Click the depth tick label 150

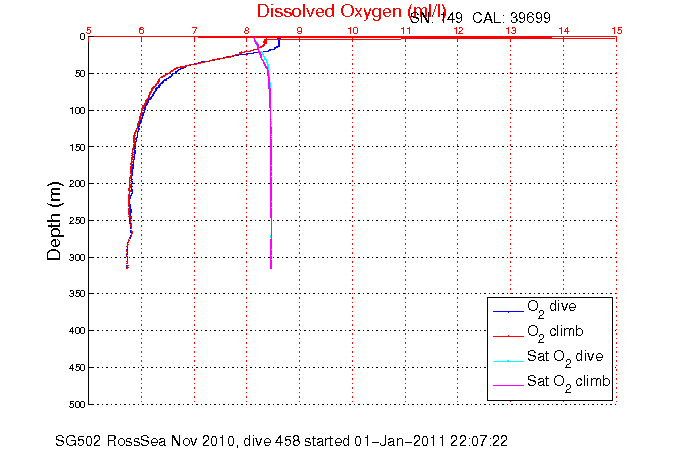77,147
